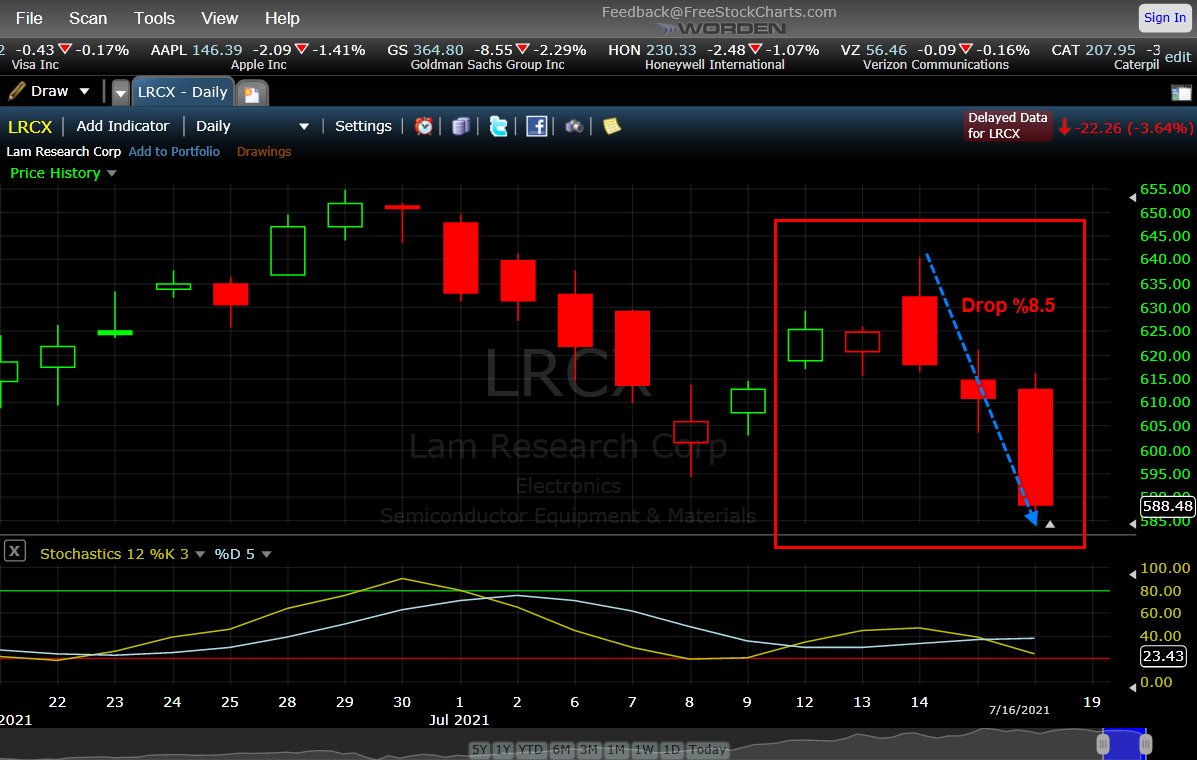Image resolution: width=1197 pixels, height=760 pixels.
Task: Take a chart snapshot with camera icon
Action: pyautogui.click(x=574, y=126)
